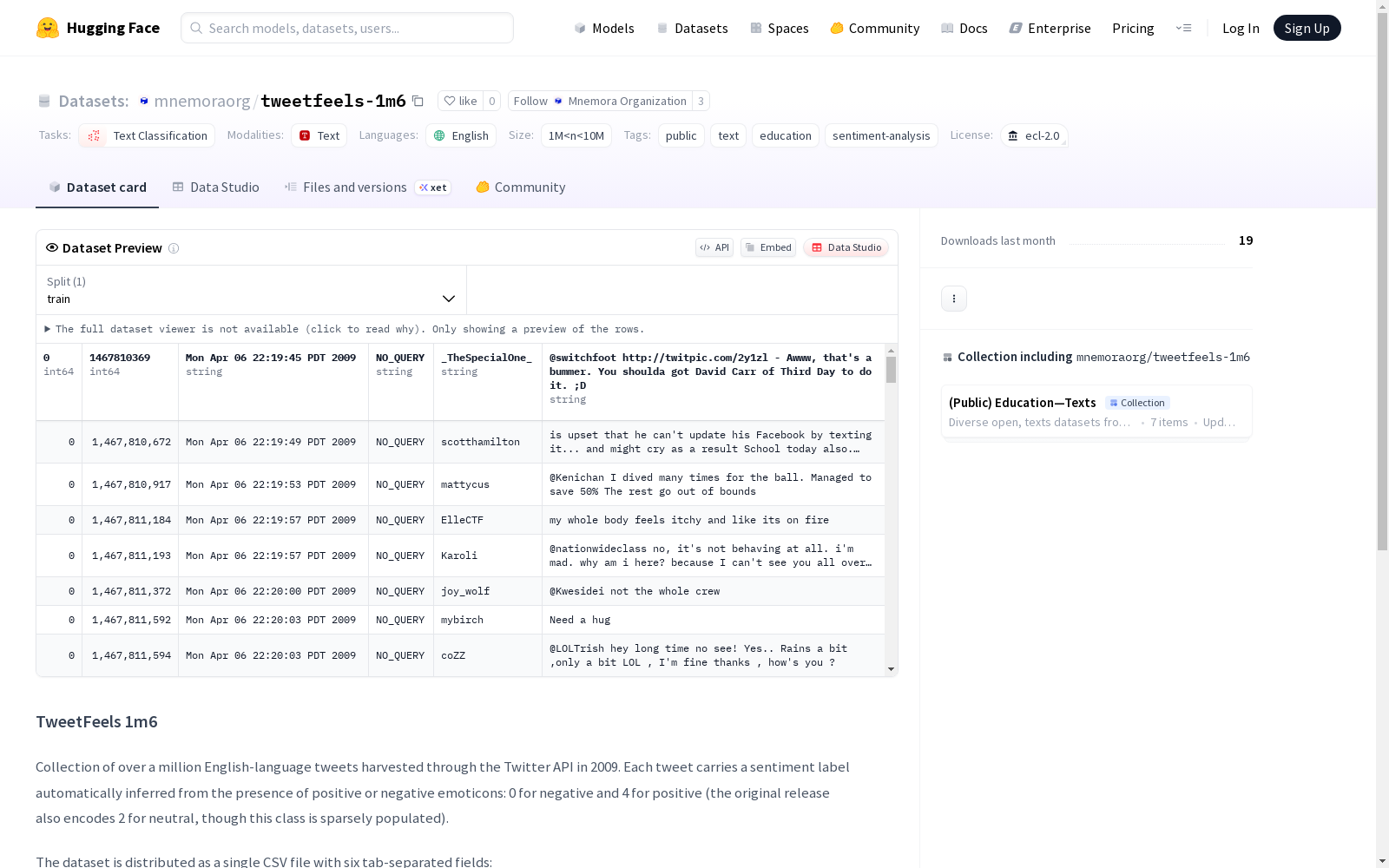Viewport: 1389px width, 868px height.
Task: Filter by the public tag
Action: pyautogui.click(x=681, y=135)
